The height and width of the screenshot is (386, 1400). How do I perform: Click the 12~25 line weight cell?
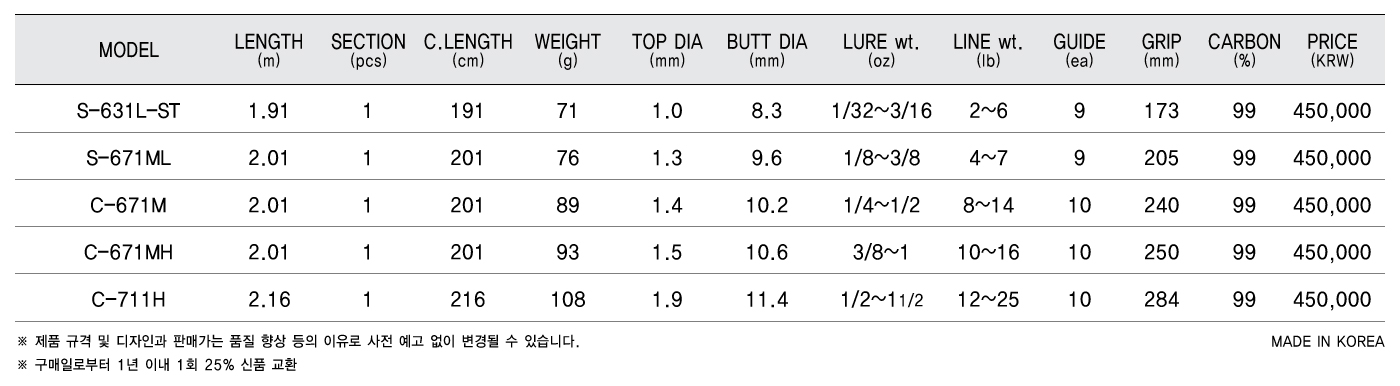tap(987, 299)
